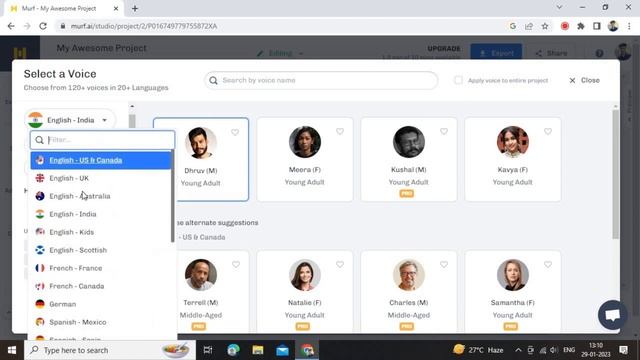Click the voice list vertical scrollbar
Image resolution: width=640 pixels, height=360 pixels.
(x=616, y=174)
